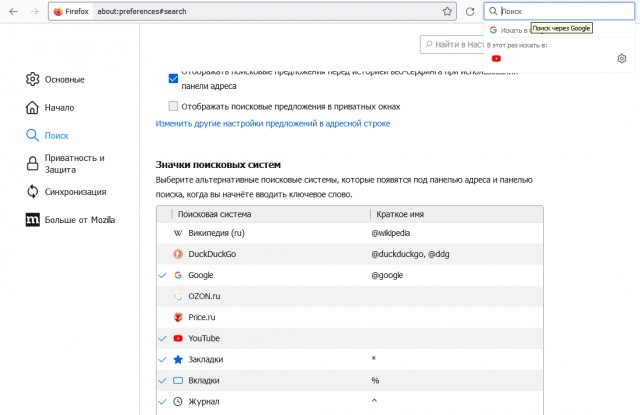Uncheck suggestions before browsing history checkbox
The height and width of the screenshot is (415, 640).
coord(173,78)
